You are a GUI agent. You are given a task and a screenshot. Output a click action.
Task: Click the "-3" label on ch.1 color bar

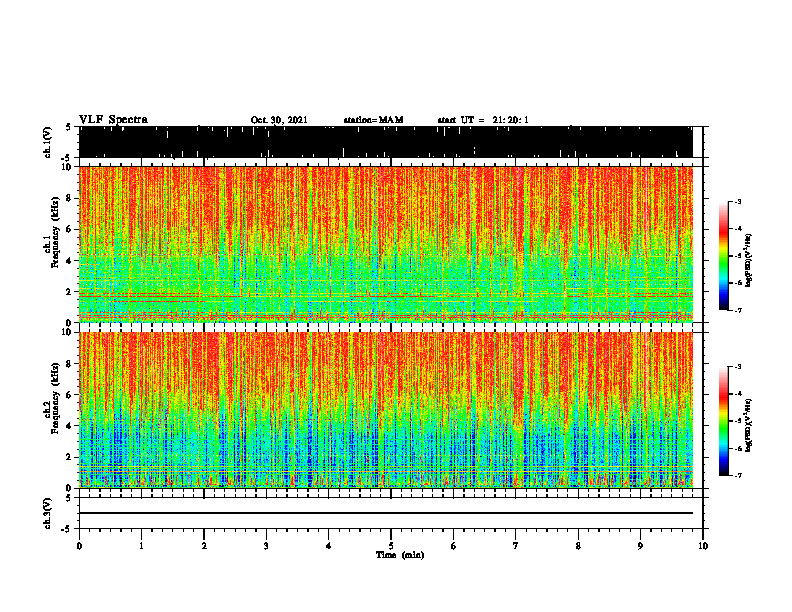pyautogui.click(x=738, y=201)
